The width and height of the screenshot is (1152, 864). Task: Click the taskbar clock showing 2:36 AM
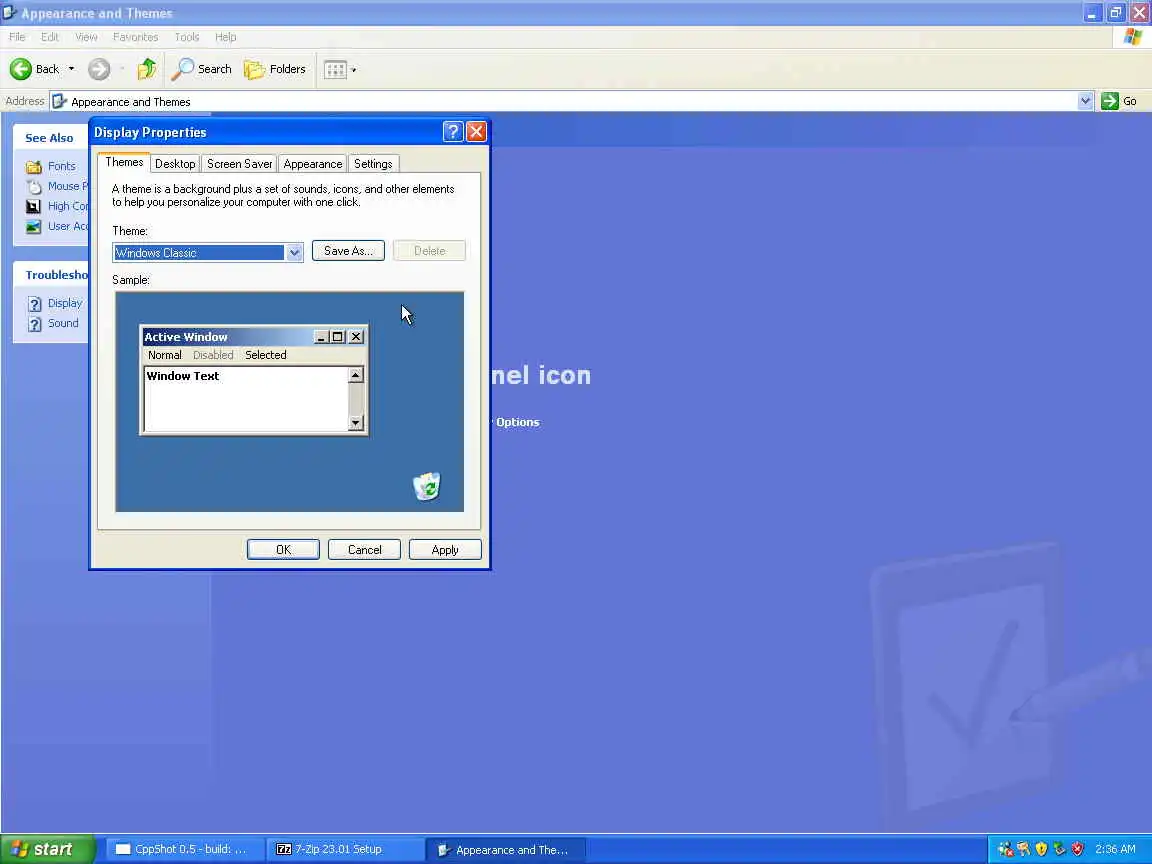(x=1115, y=849)
